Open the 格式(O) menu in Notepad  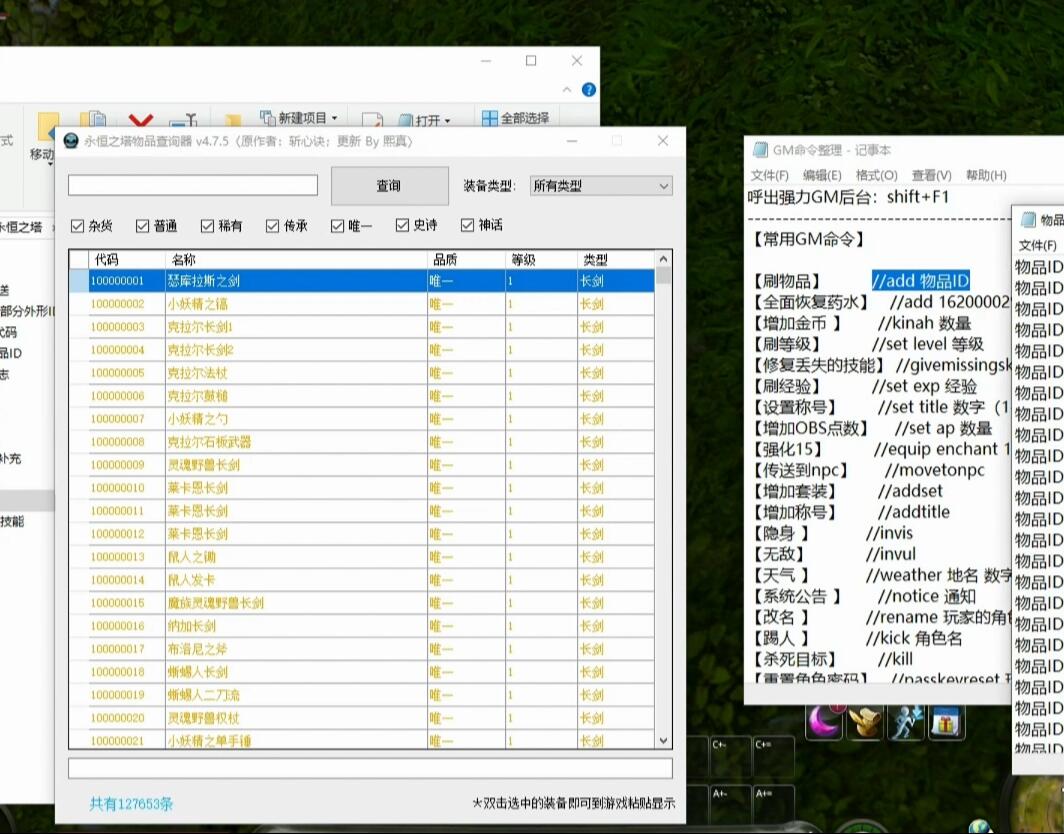pos(876,175)
